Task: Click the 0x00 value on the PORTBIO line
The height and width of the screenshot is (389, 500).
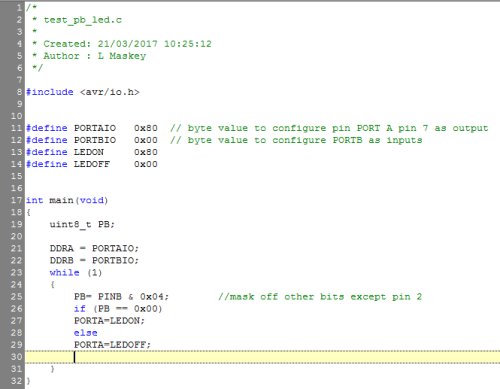Action: pos(146,140)
